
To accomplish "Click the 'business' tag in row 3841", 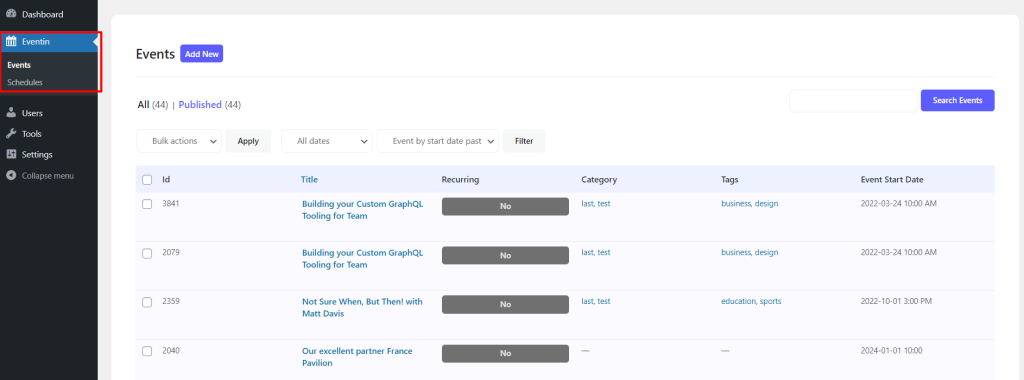I will (736, 204).
